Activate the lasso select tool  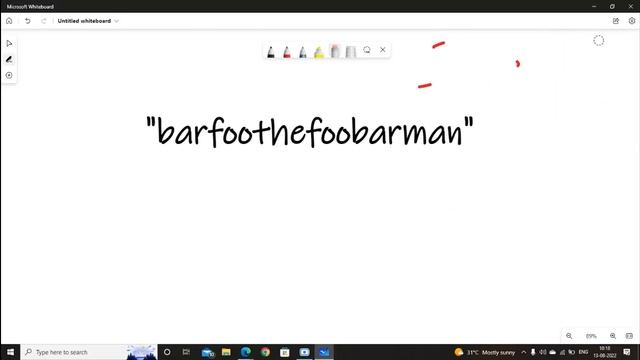click(367, 50)
